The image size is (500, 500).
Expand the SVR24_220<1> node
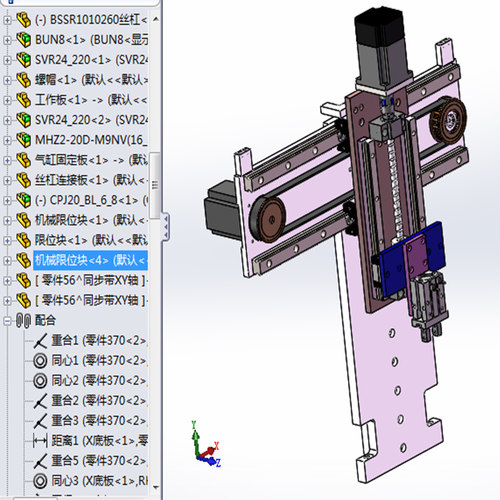(7, 60)
